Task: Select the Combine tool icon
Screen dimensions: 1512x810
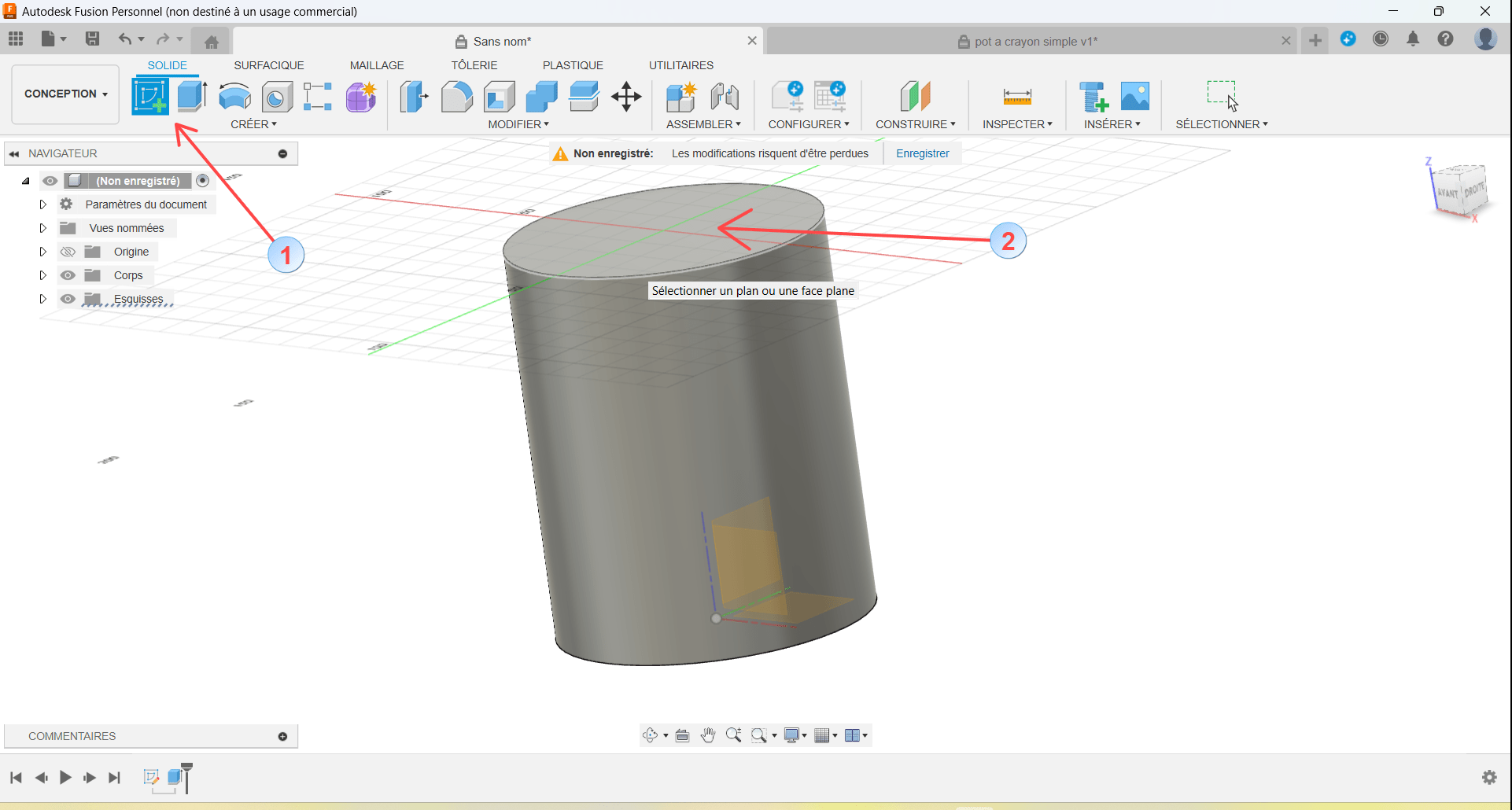Action: click(x=541, y=97)
